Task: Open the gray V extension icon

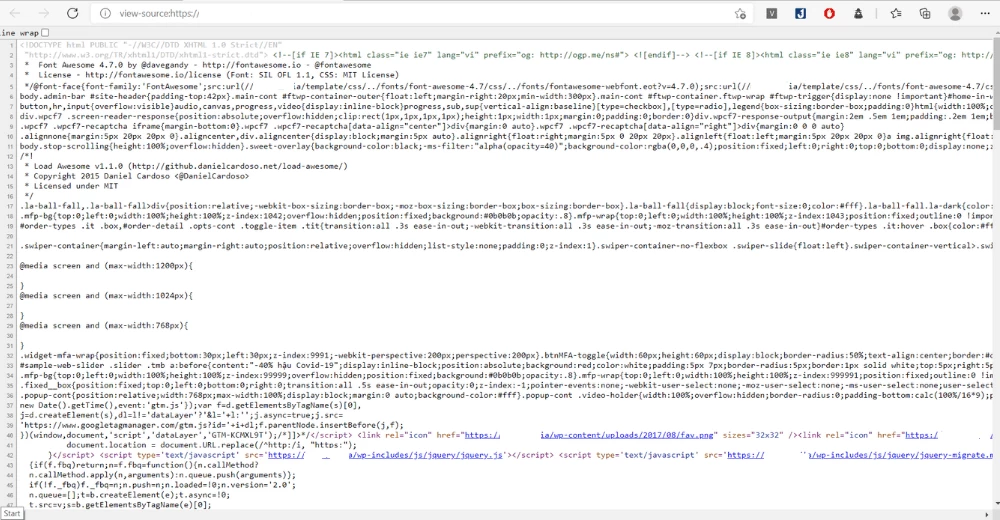Action: click(772, 13)
